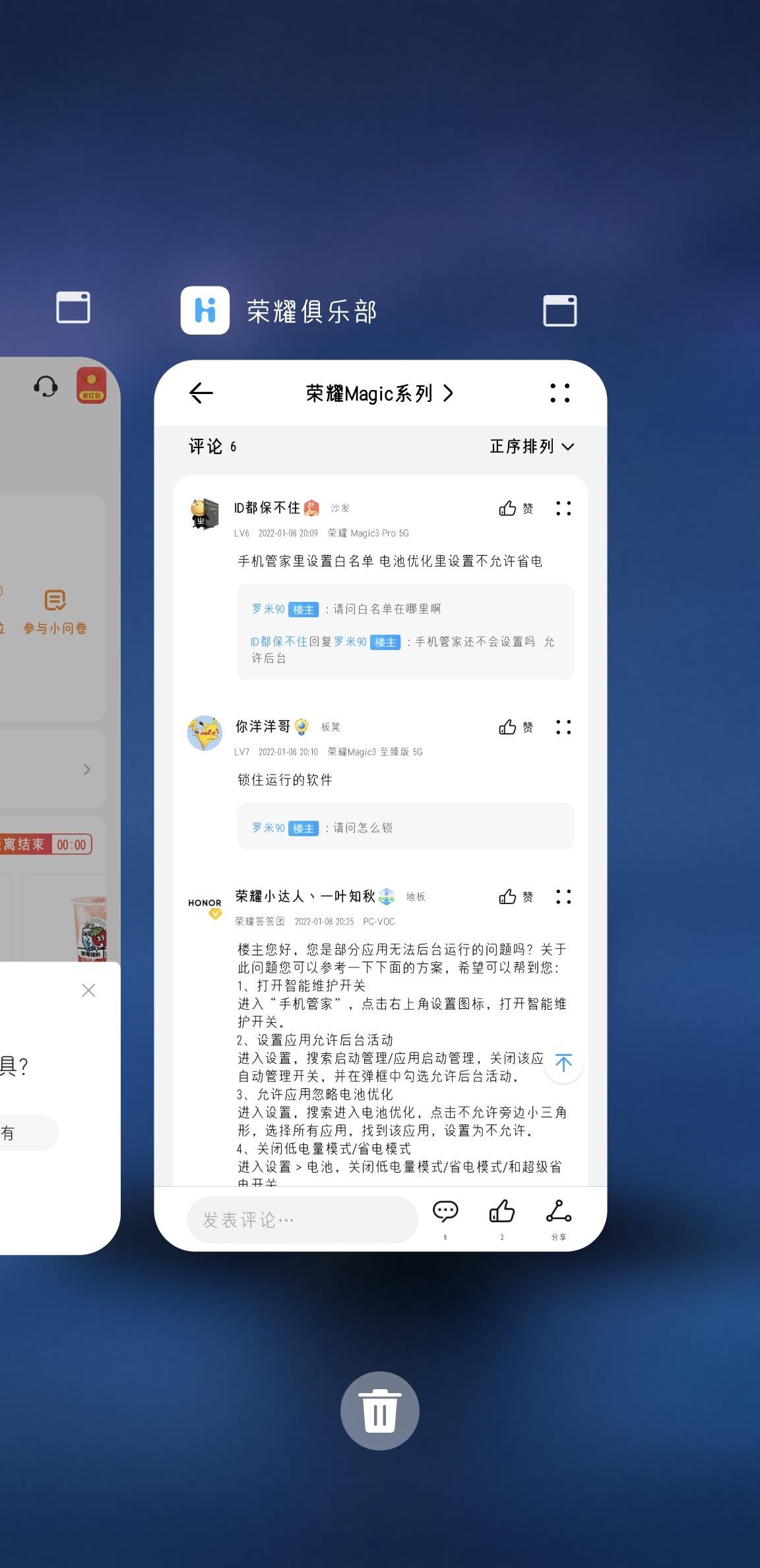Tap the split-screen icon of the left app card
The height and width of the screenshot is (1568, 760).
[x=73, y=307]
